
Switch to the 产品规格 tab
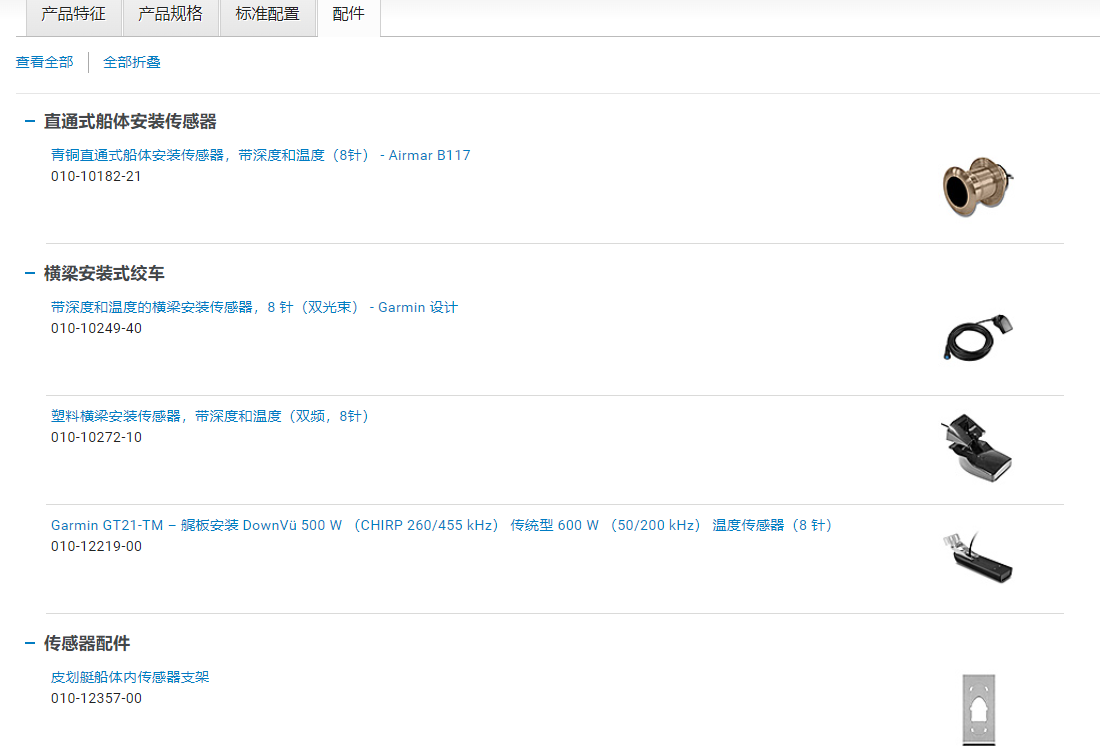click(x=170, y=15)
